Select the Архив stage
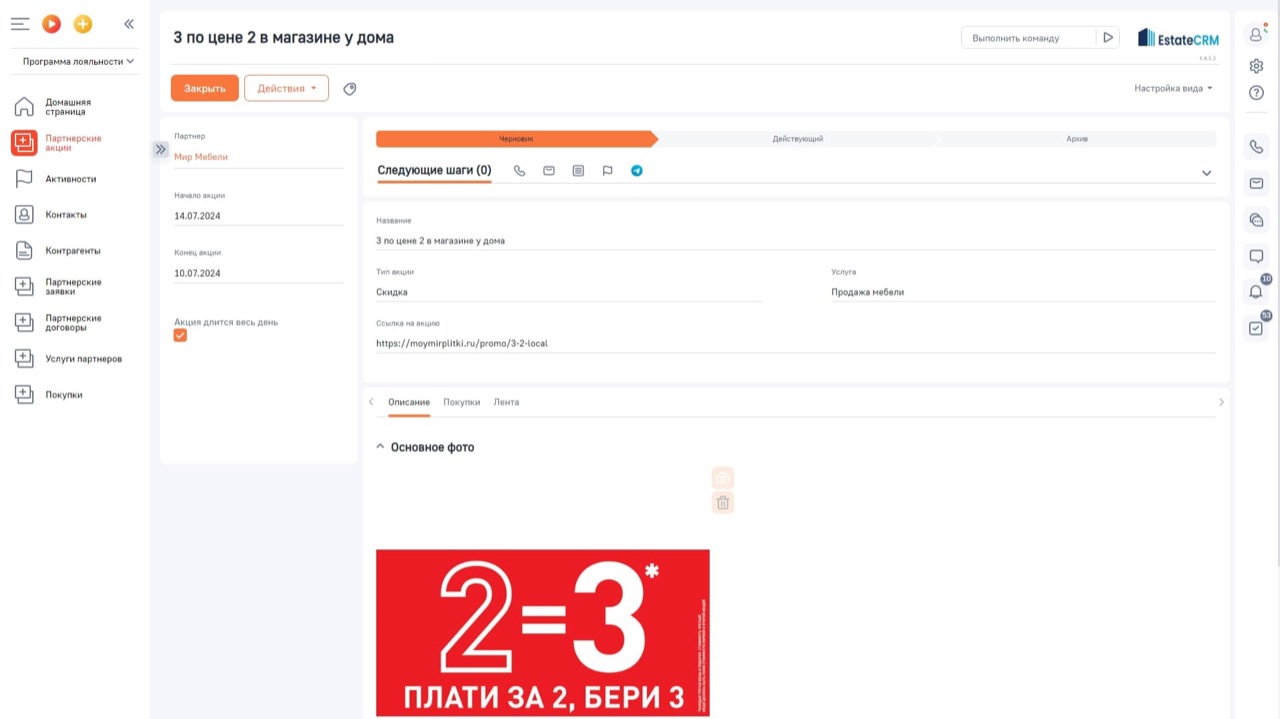Viewport: 1280px width, 719px height. point(1077,139)
